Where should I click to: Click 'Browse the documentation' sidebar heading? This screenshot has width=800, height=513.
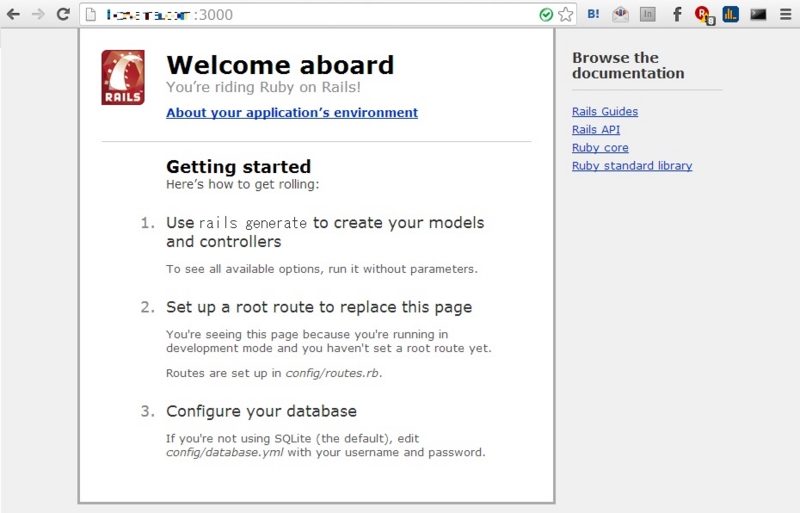tap(628, 65)
